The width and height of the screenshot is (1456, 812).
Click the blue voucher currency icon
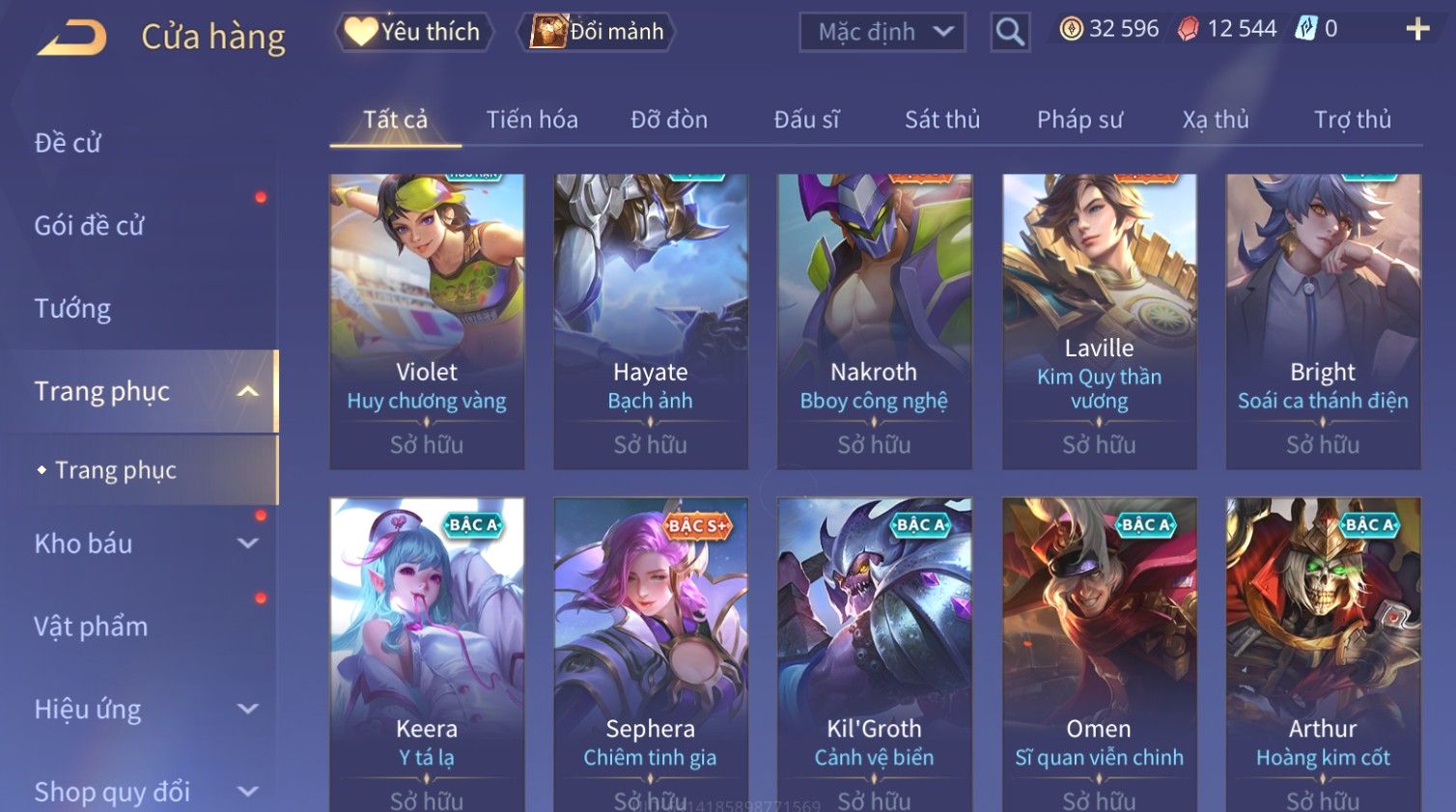point(1306,28)
